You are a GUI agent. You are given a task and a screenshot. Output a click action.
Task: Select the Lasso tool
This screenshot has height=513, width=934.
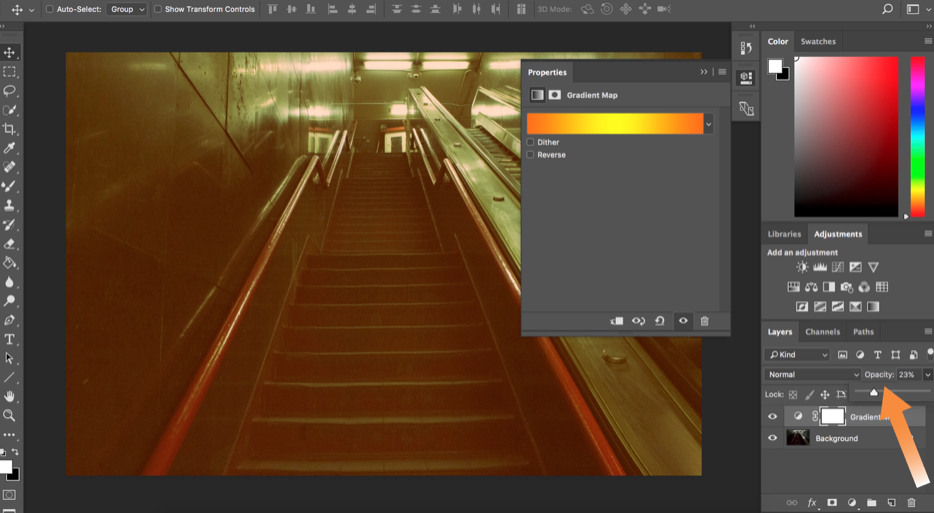click(x=10, y=91)
